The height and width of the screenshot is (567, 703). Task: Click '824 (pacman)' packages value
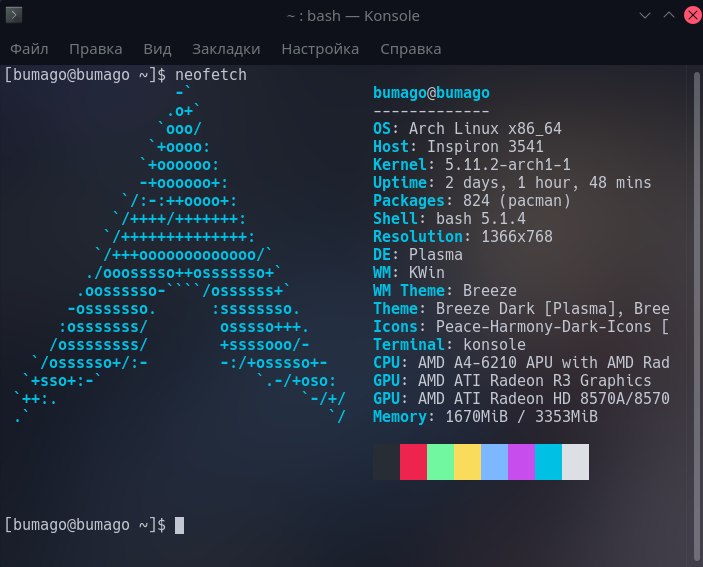pyautogui.click(x=516, y=200)
